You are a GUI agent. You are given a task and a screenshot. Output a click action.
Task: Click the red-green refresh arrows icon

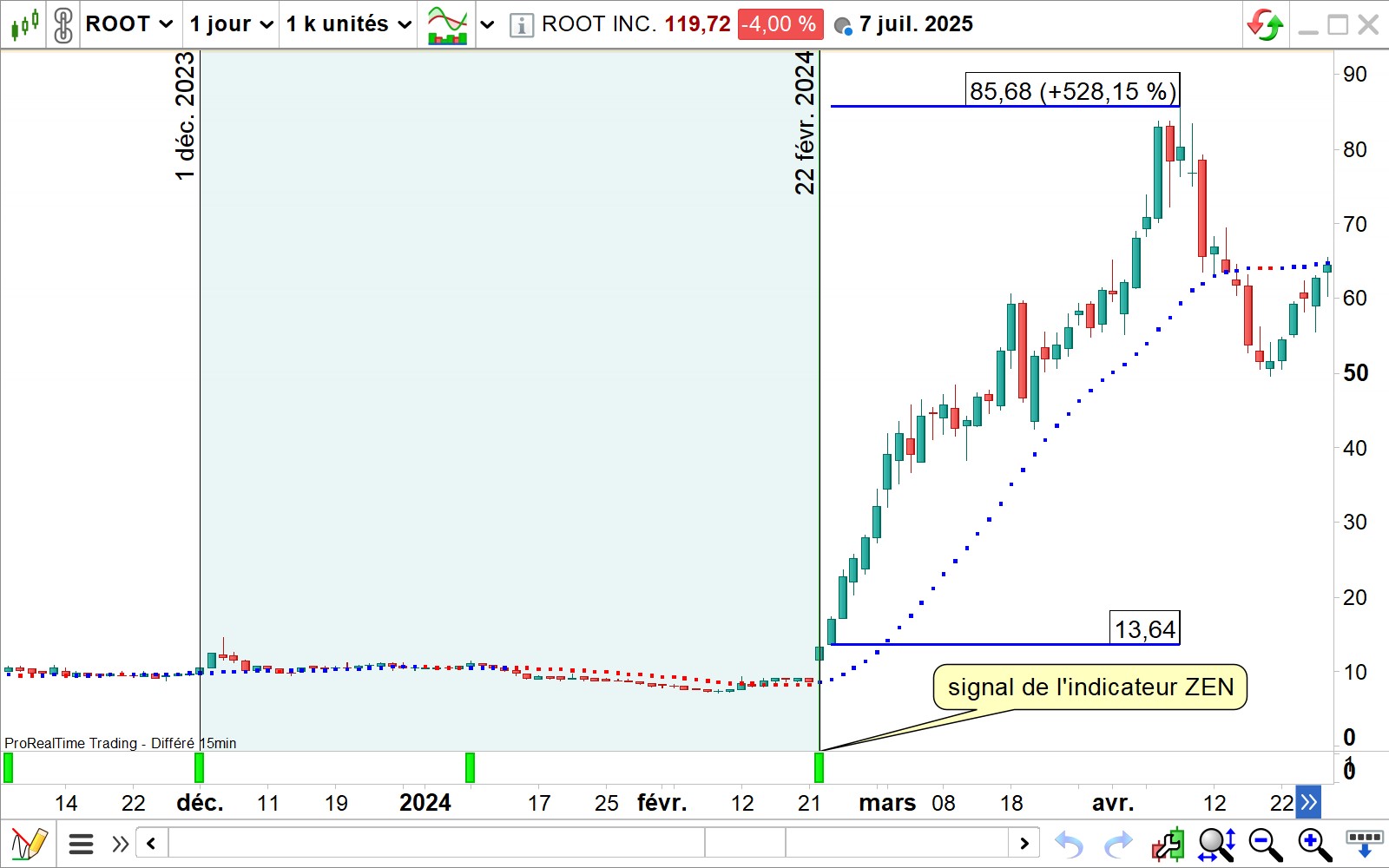pos(1265,24)
